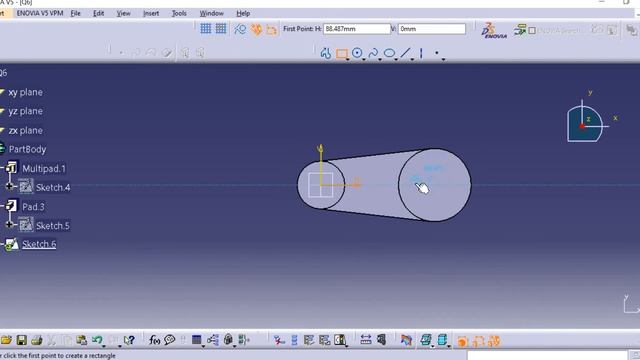Open the Insert menu

(x=151, y=13)
